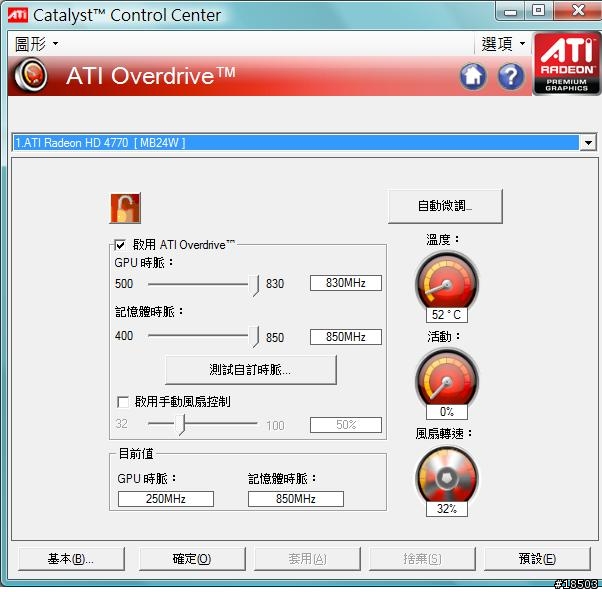The height and width of the screenshot is (592, 602).
Task: Click the current memory clock 850MHz field in 目前值
Action: (x=296, y=499)
